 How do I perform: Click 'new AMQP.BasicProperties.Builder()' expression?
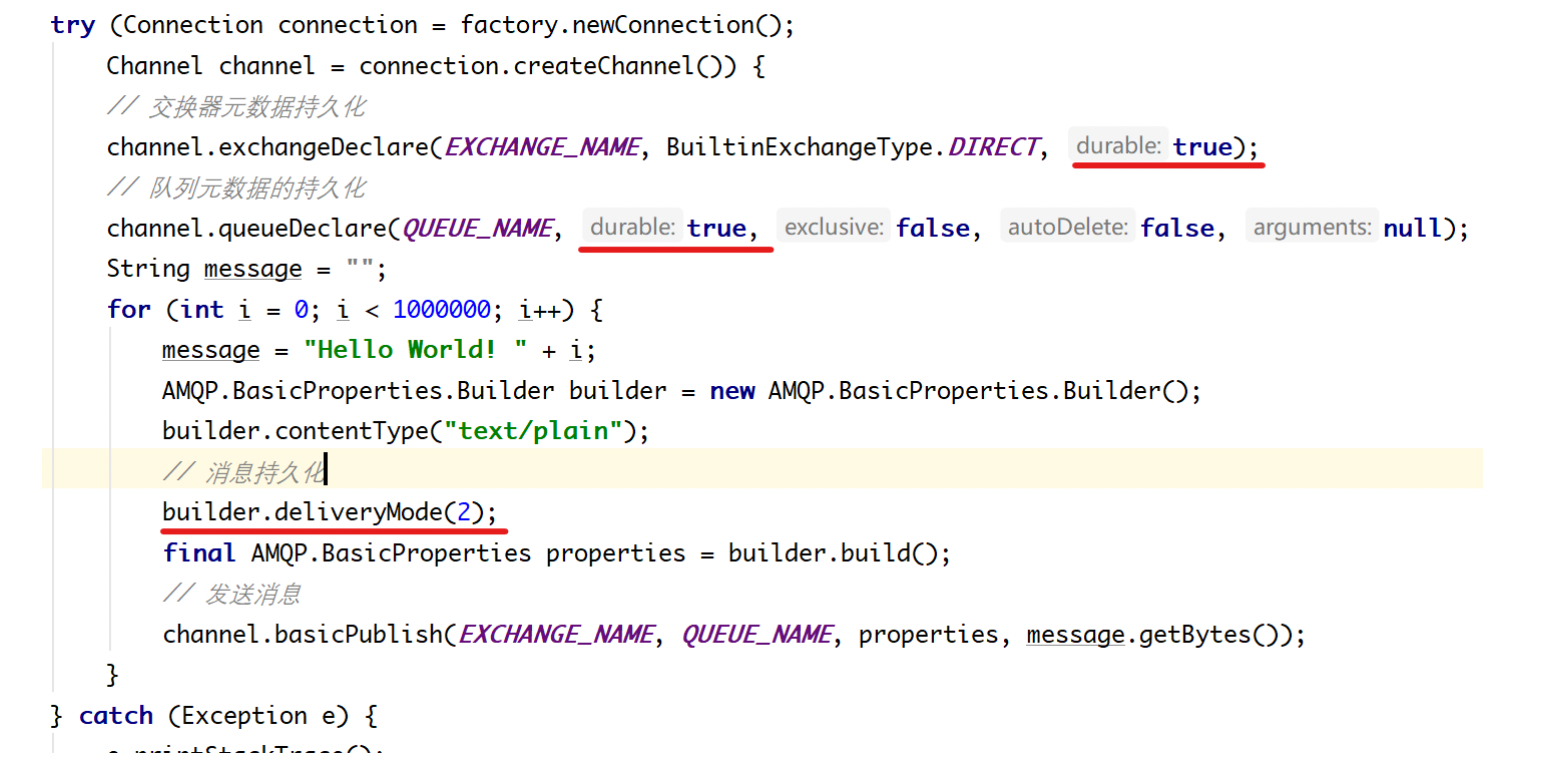click(x=948, y=390)
